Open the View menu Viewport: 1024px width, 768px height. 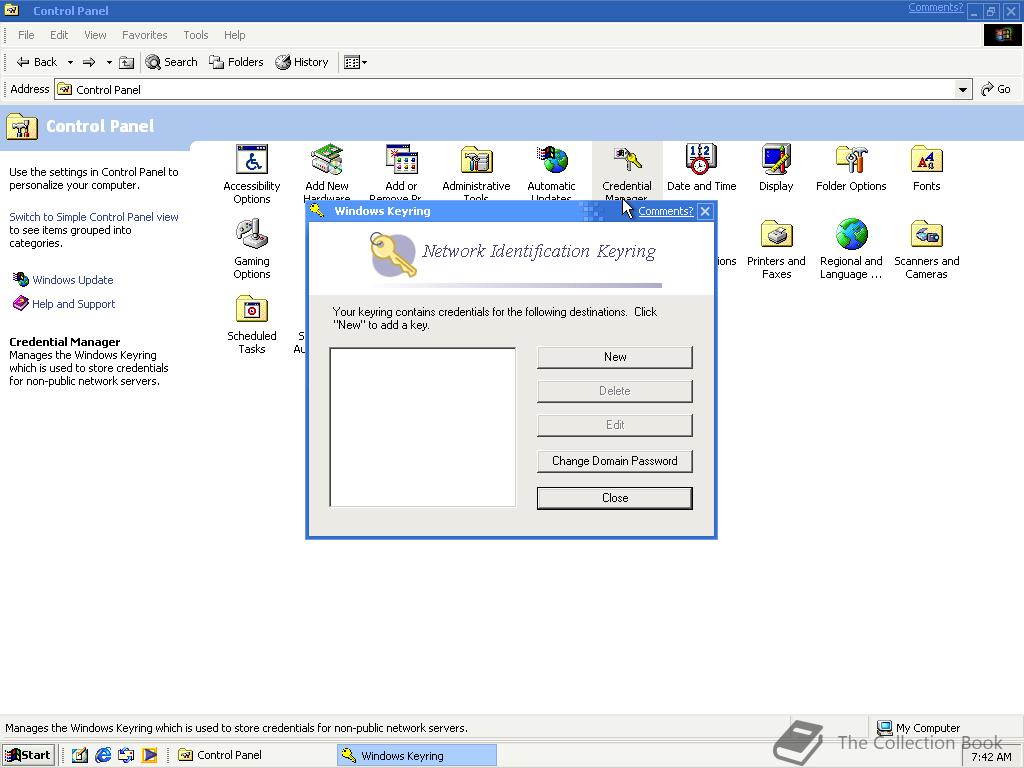[x=95, y=35]
